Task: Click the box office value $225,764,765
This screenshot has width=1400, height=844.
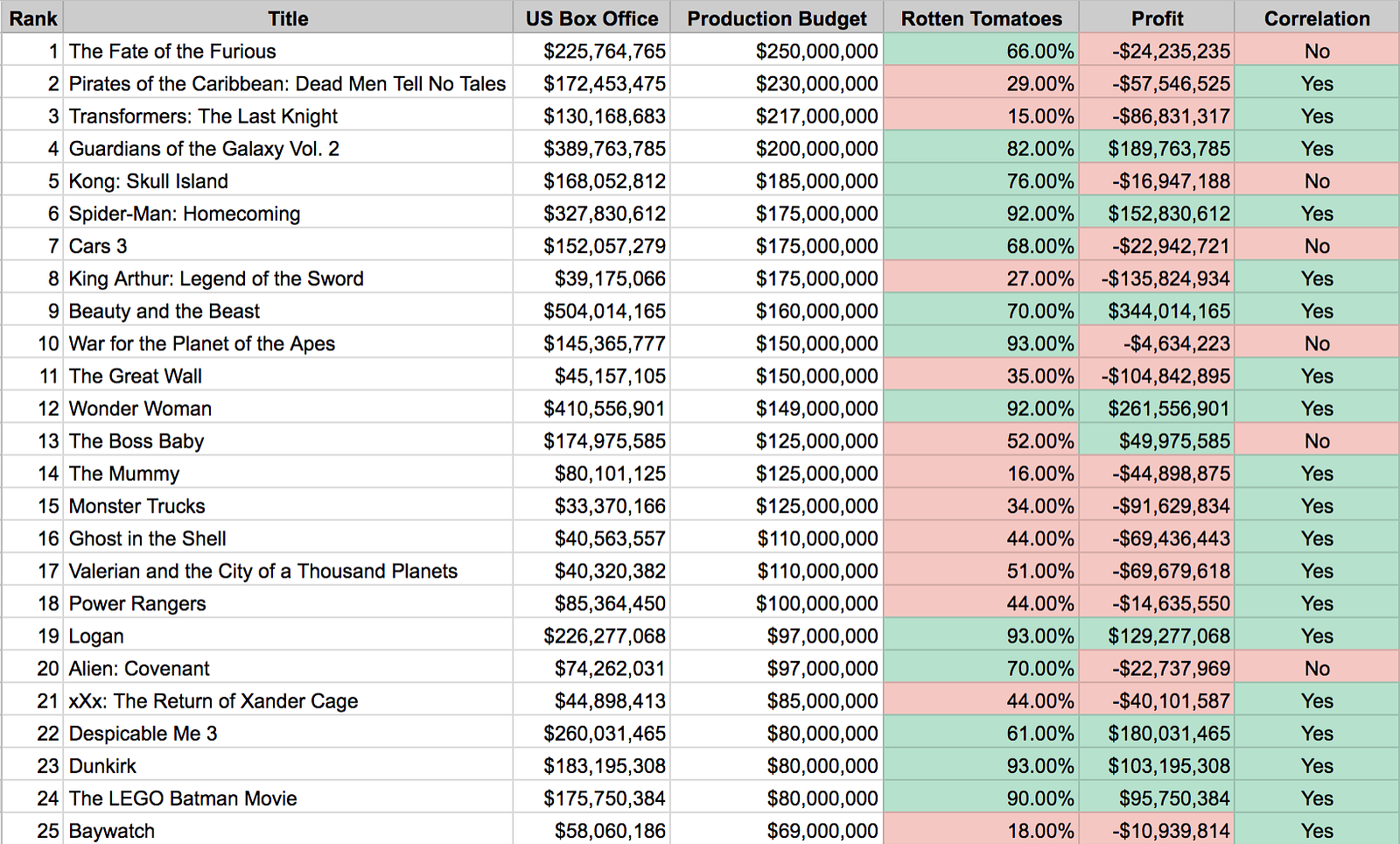Action: pyautogui.click(x=591, y=51)
